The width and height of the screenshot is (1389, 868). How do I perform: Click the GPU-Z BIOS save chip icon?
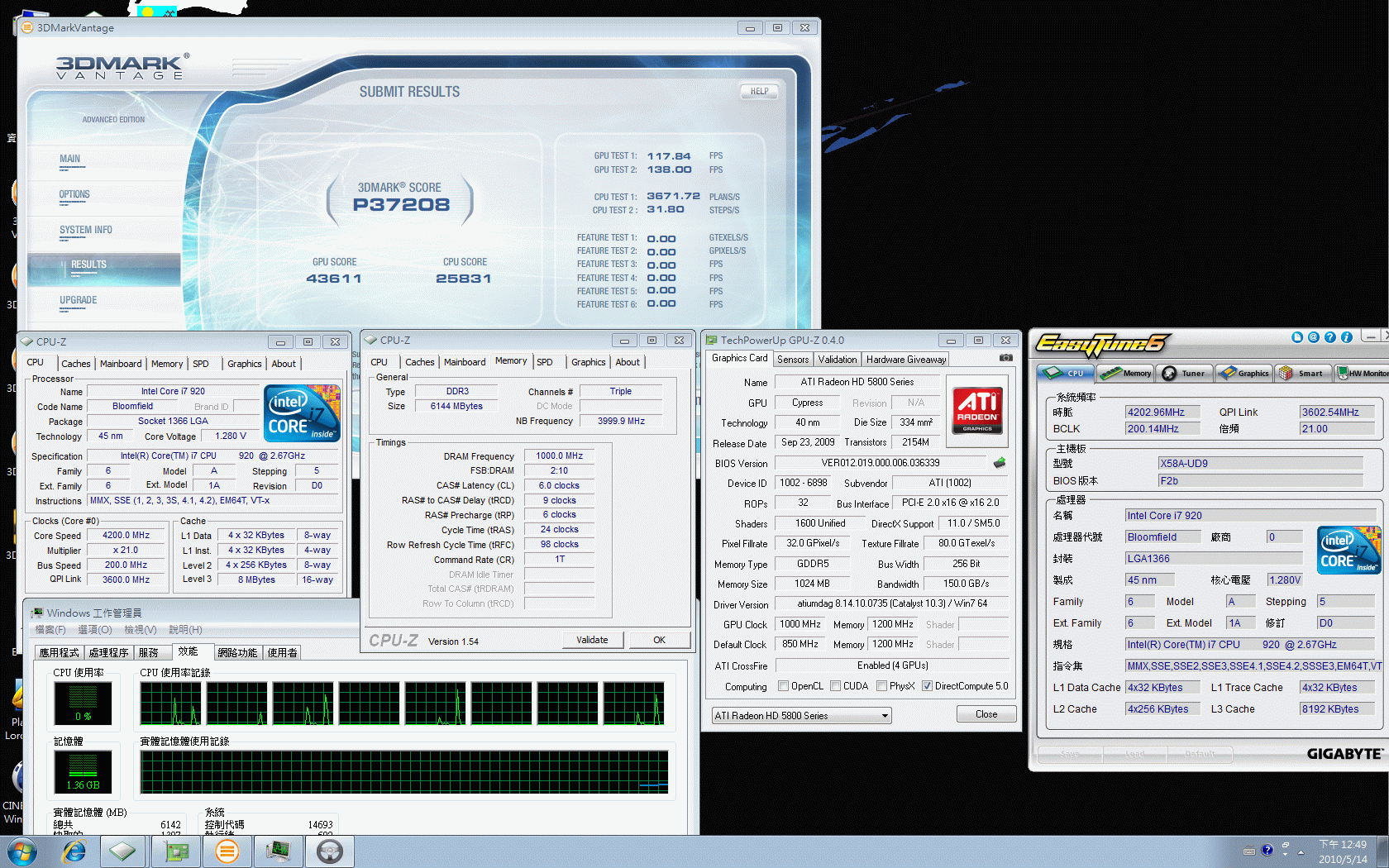(1000, 463)
